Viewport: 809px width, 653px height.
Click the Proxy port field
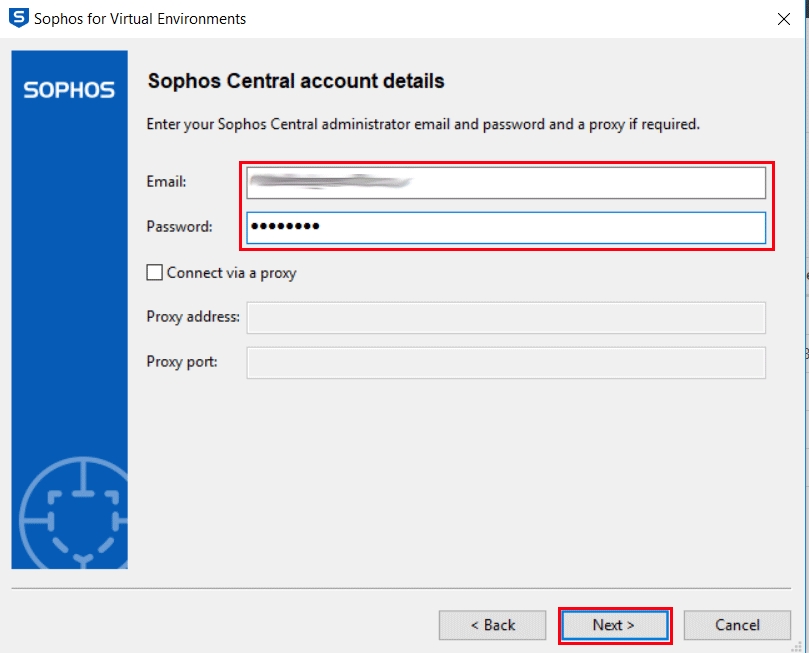point(506,363)
